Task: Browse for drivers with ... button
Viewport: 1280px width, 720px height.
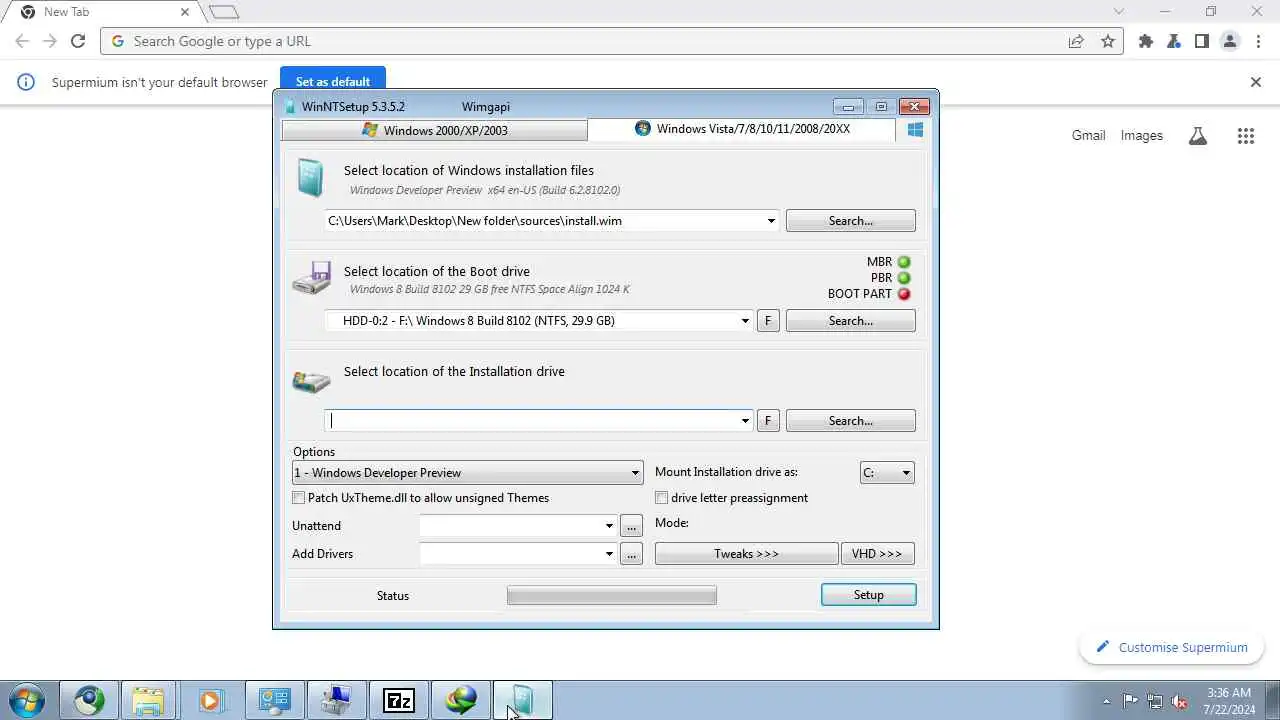Action: pyautogui.click(x=631, y=554)
